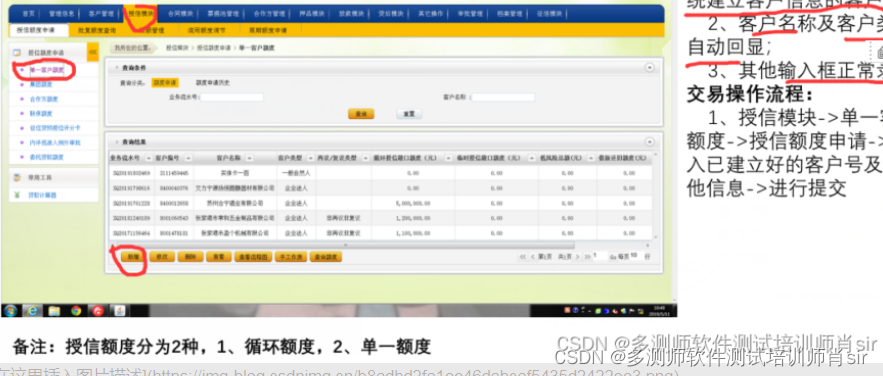This screenshot has width=883, height=376.
Task: Open 贷款计算器 calculator icon in sidebar
Action: [17, 195]
